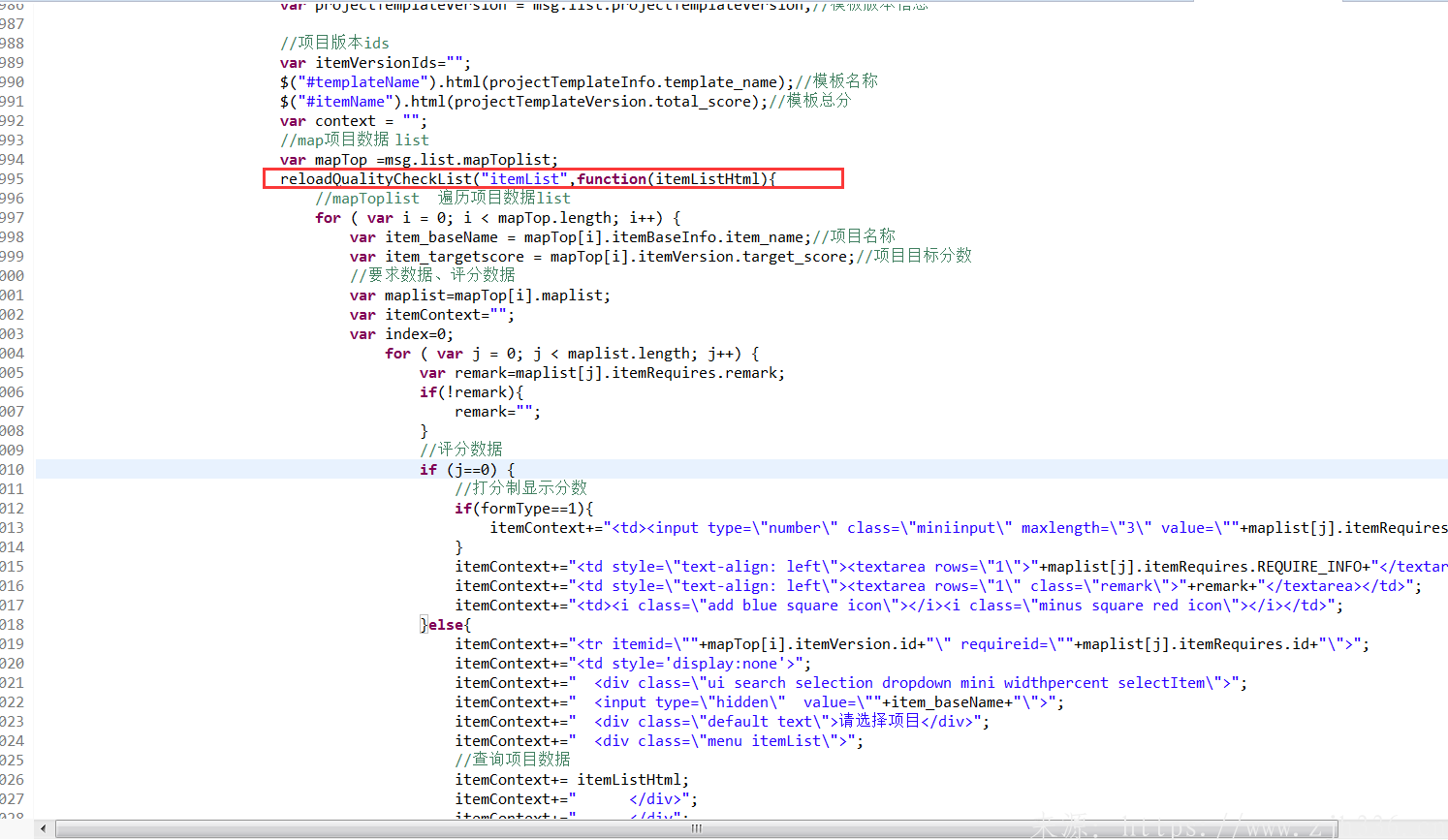Click the comment "//mapToplist 遍历项目数据list"
The image size is (1448, 840).
pyautogui.click(x=443, y=198)
